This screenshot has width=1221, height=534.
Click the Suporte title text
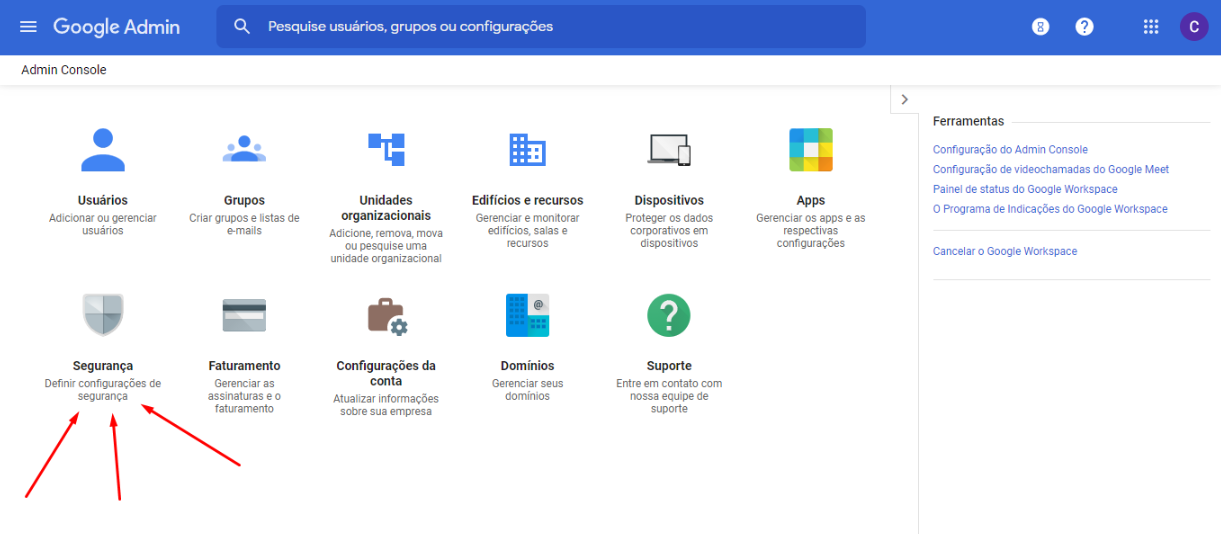(x=669, y=366)
